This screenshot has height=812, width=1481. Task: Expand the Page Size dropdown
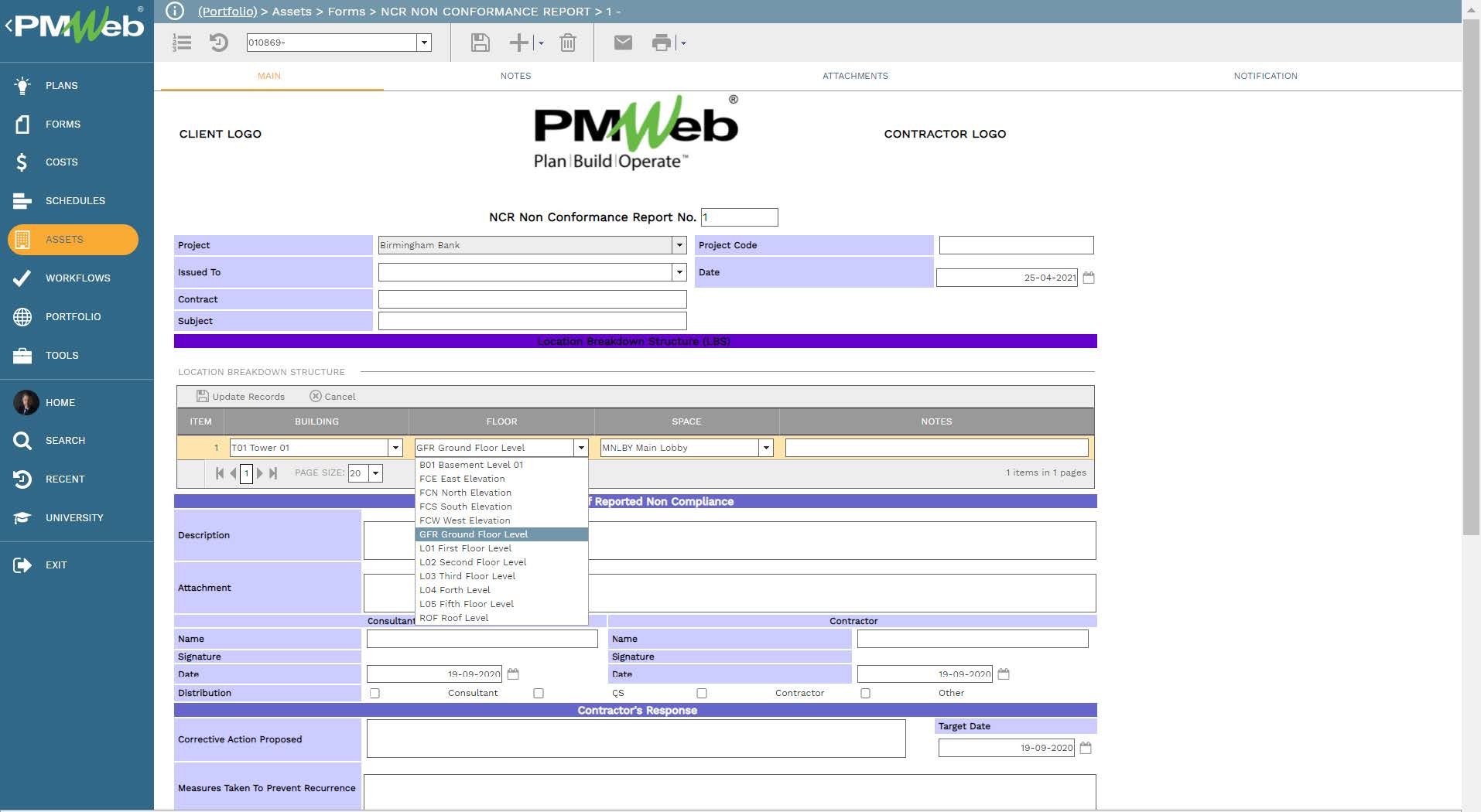point(375,473)
